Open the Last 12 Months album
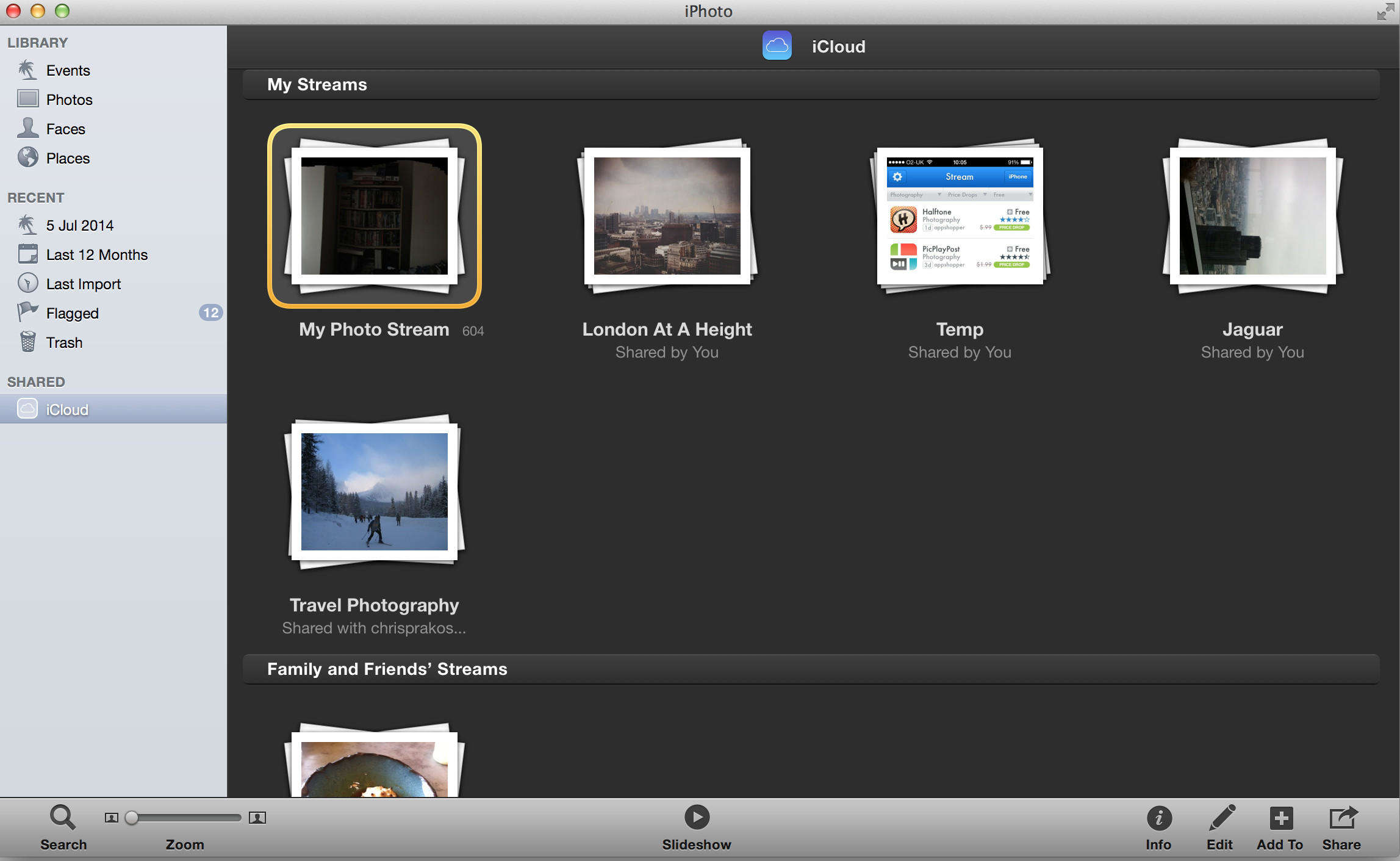Screen dimensions: 1400x861 pos(96,255)
